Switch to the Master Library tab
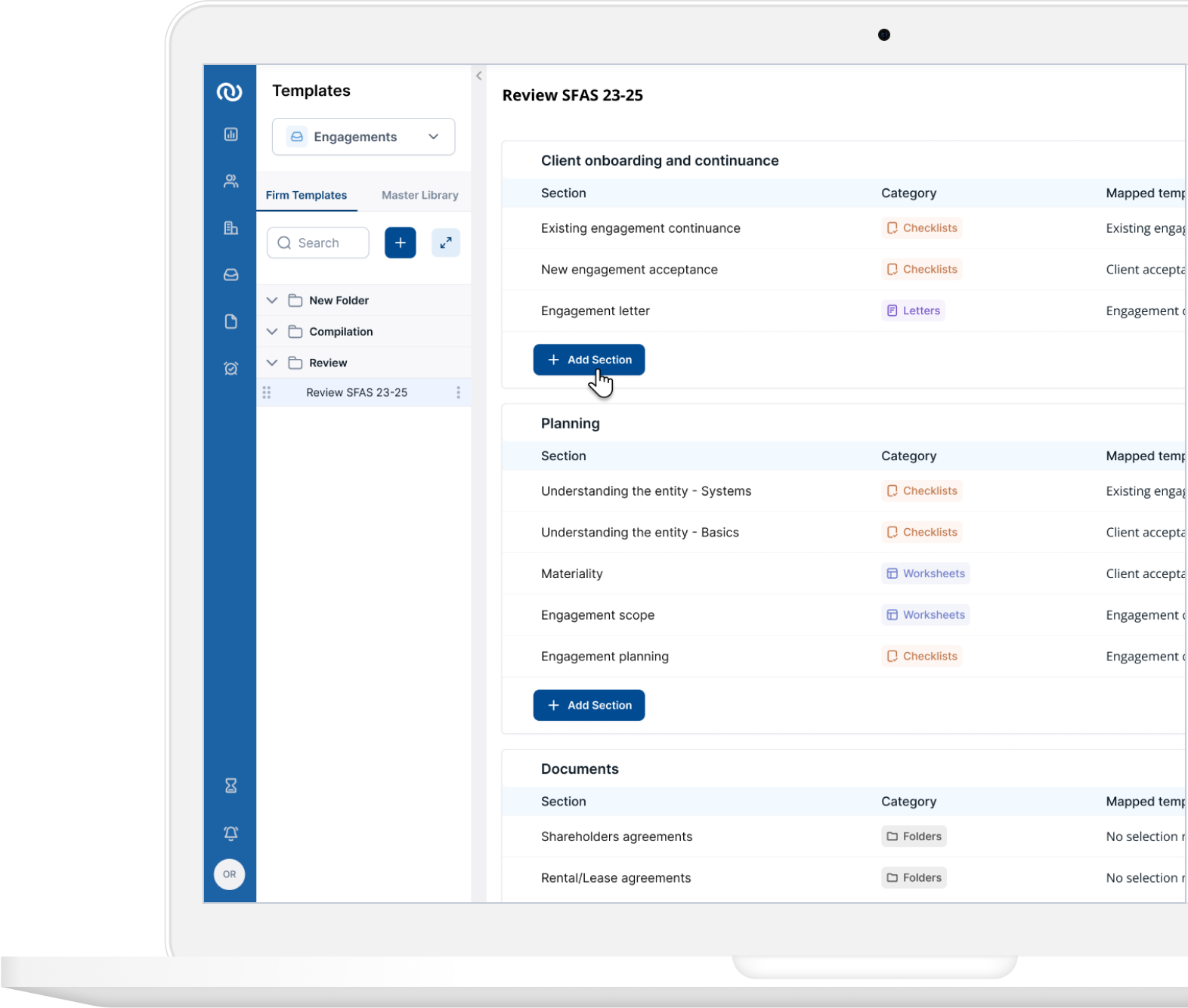The height and width of the screenshot is (1008, 1188). tap(419, 195)
